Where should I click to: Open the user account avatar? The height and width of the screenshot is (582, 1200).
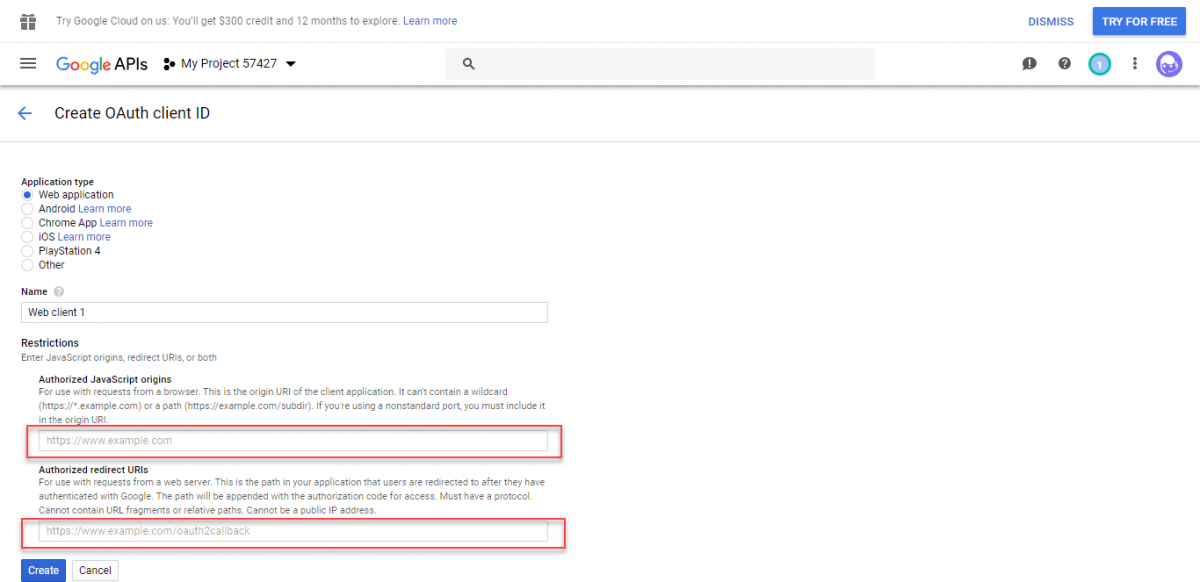click(1169, 64)
